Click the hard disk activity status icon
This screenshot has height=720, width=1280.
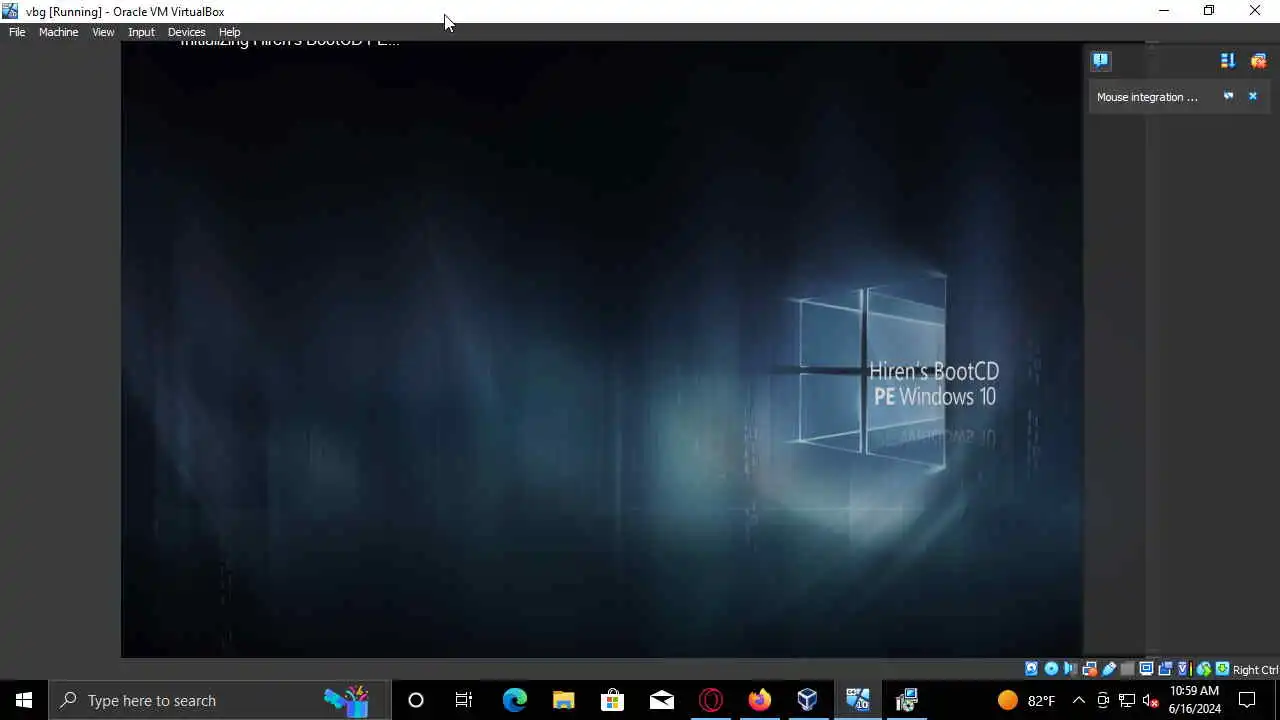point(1031,669)
